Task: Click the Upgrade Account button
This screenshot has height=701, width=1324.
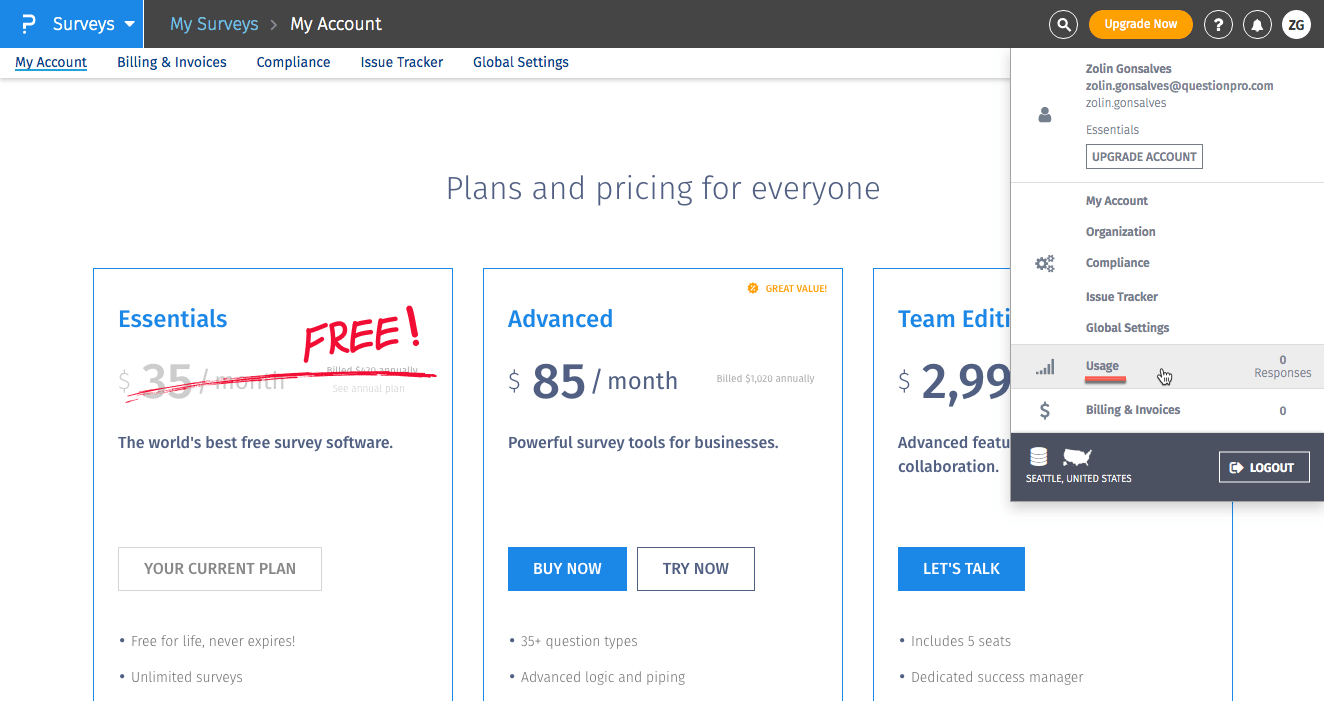Action: coord(1144,157)
